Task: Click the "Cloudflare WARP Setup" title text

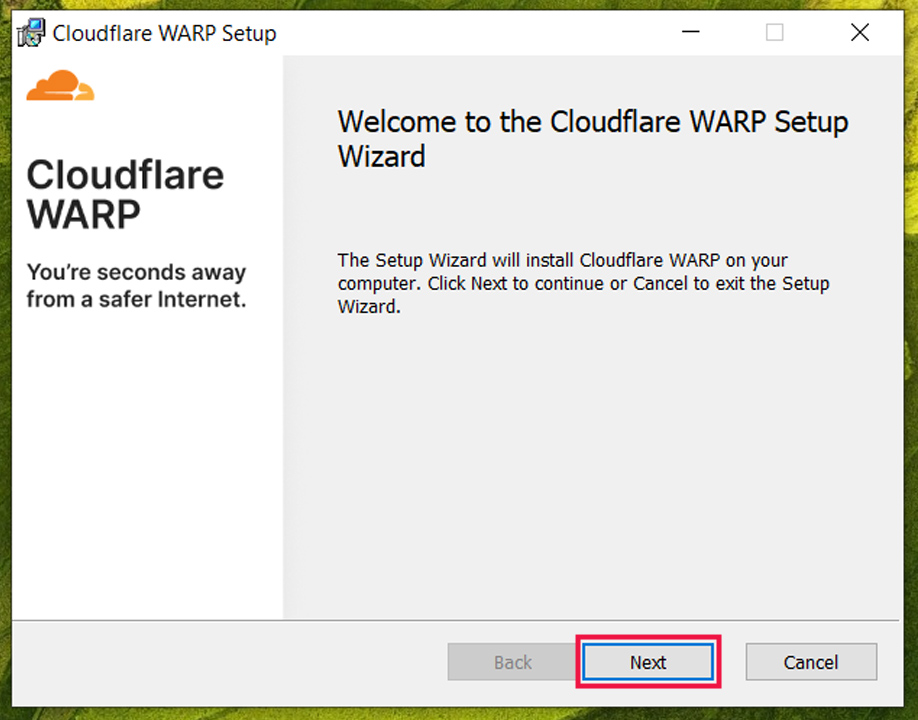Action: click(x=165, y=33)
